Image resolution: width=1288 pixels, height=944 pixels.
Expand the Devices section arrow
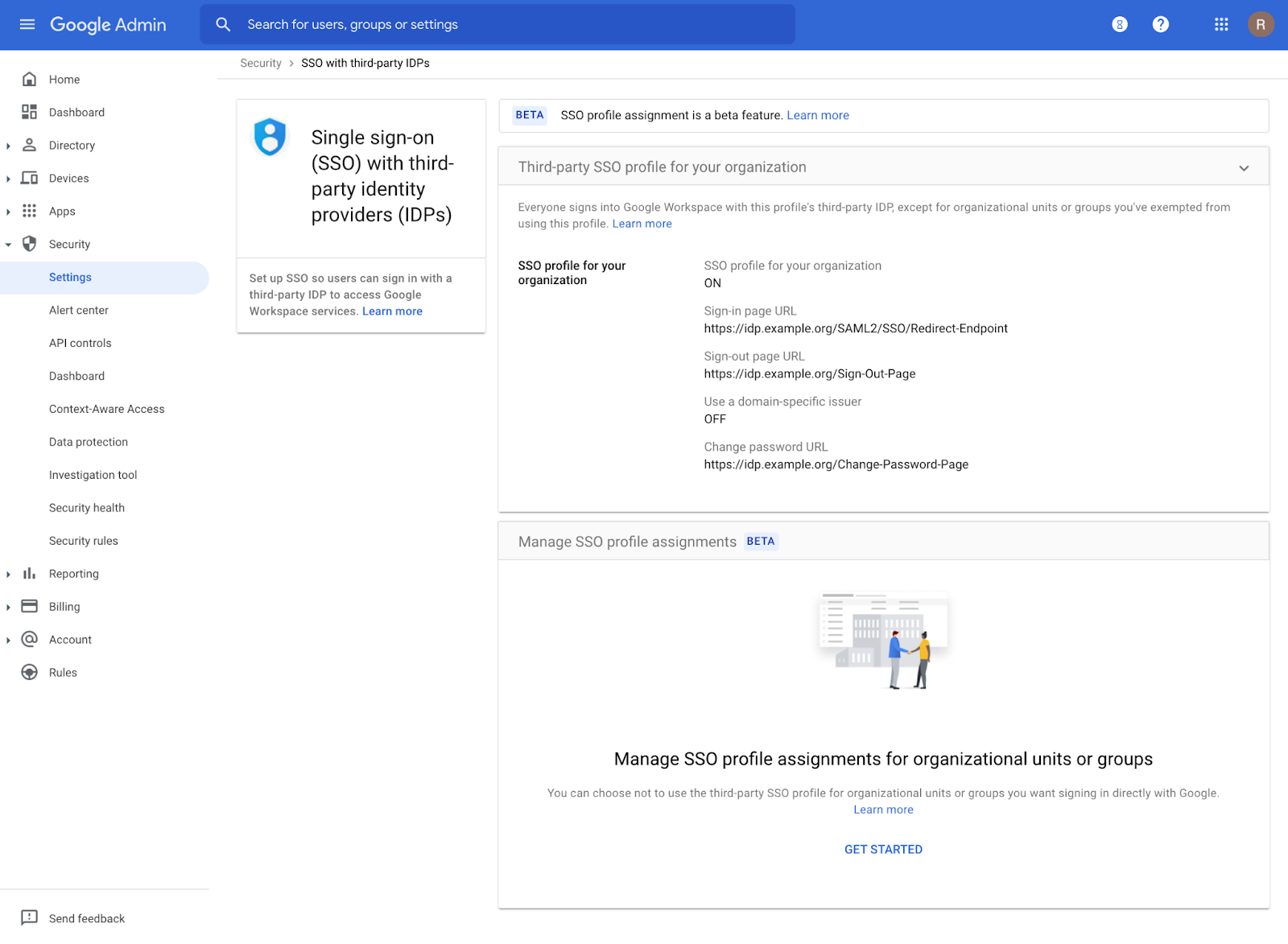(8, 179)
